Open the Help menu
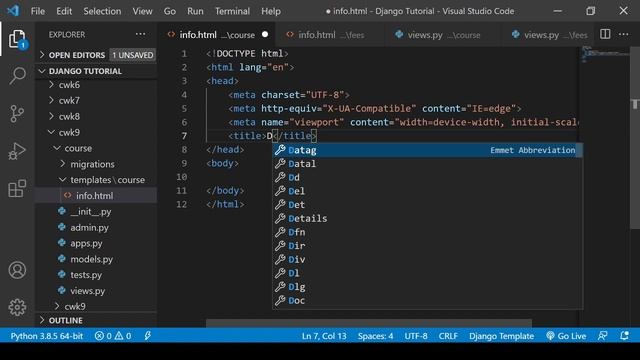 [x=271, y=11]
